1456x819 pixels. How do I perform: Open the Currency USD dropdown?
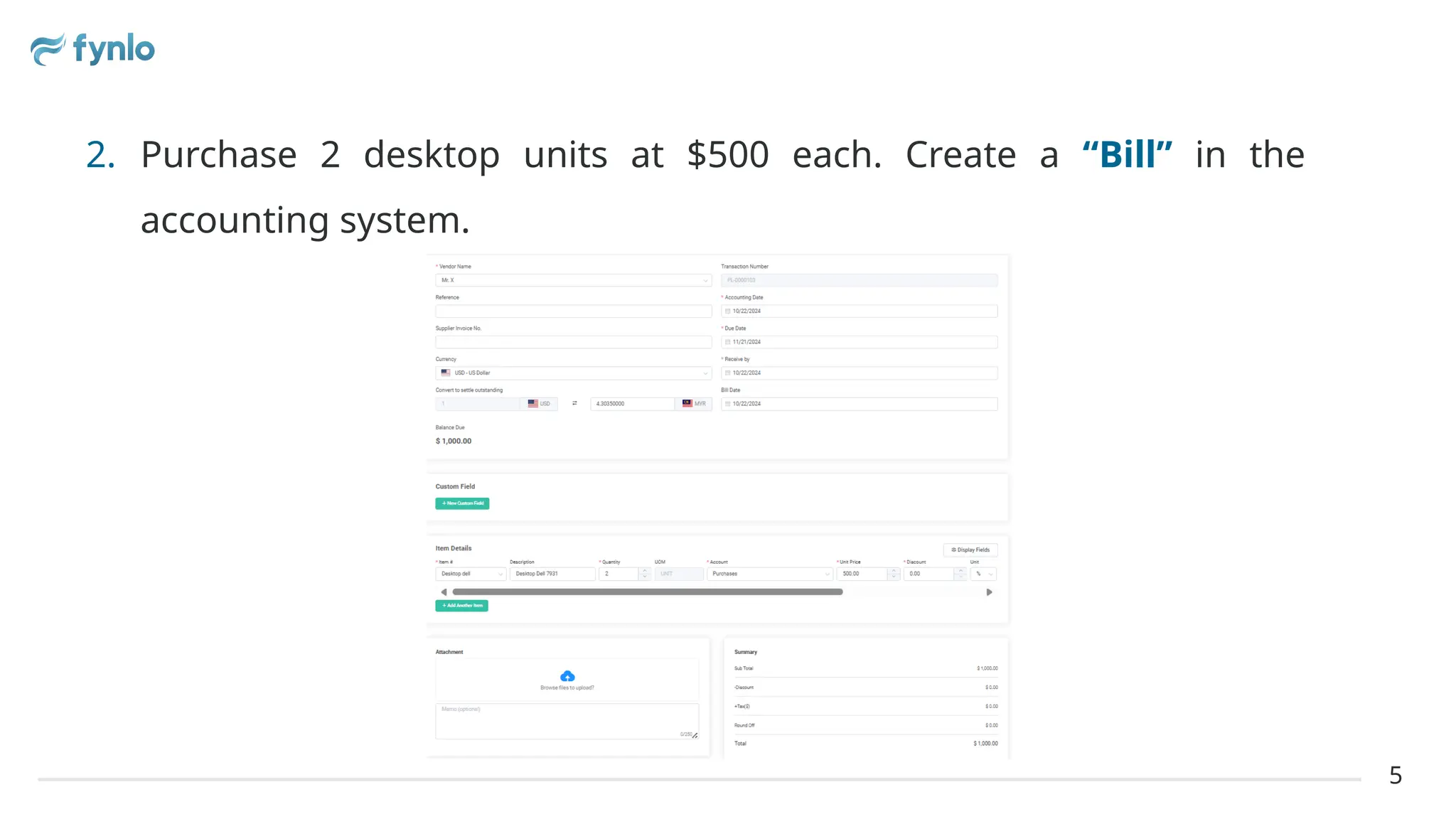point(573,373)
